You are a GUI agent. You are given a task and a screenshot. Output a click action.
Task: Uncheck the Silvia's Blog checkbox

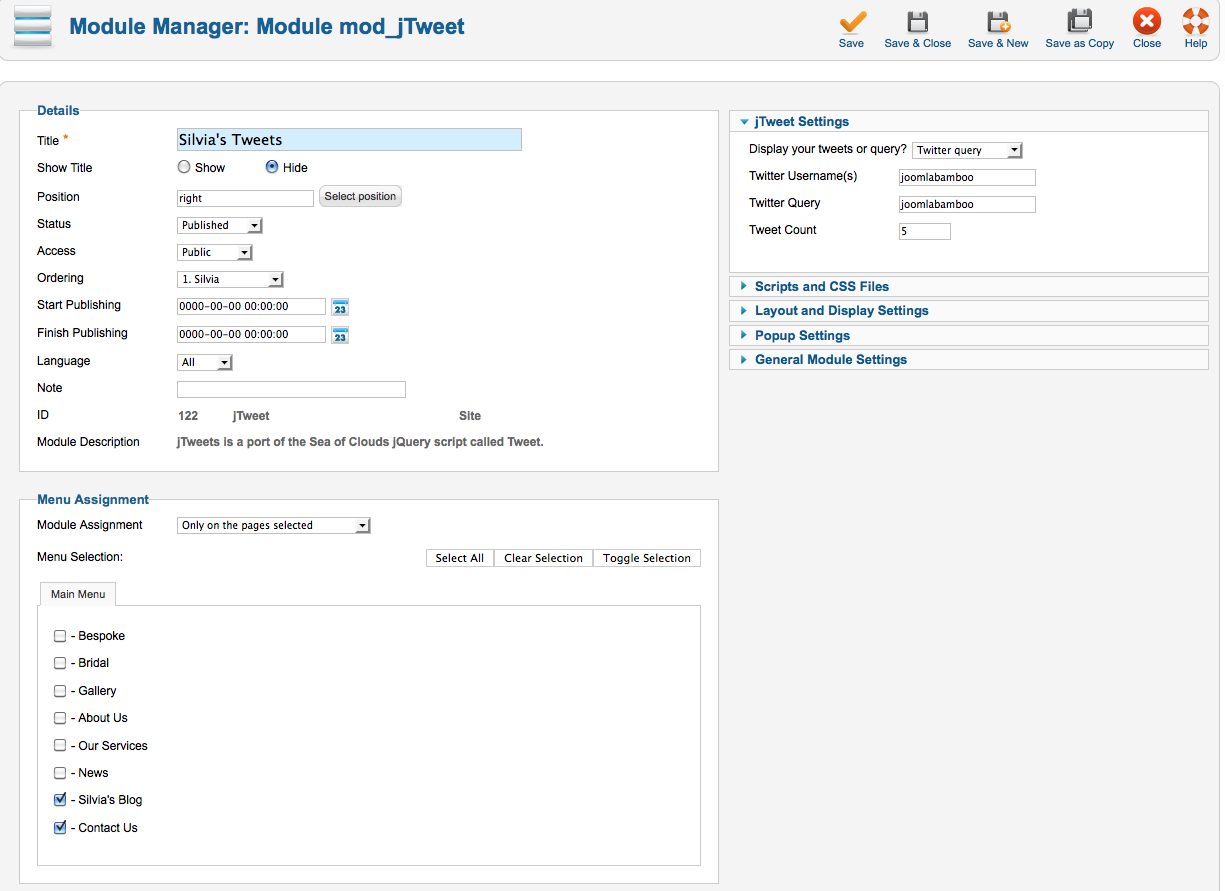[60, 800]
